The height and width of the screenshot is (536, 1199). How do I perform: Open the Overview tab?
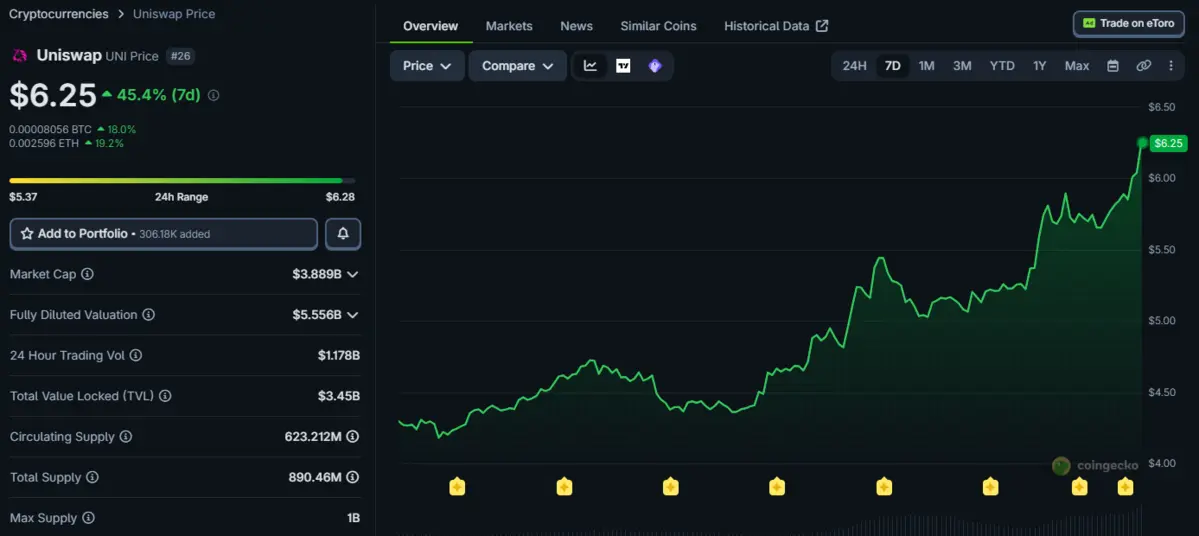pyautogui.click(x=431, y=26)
